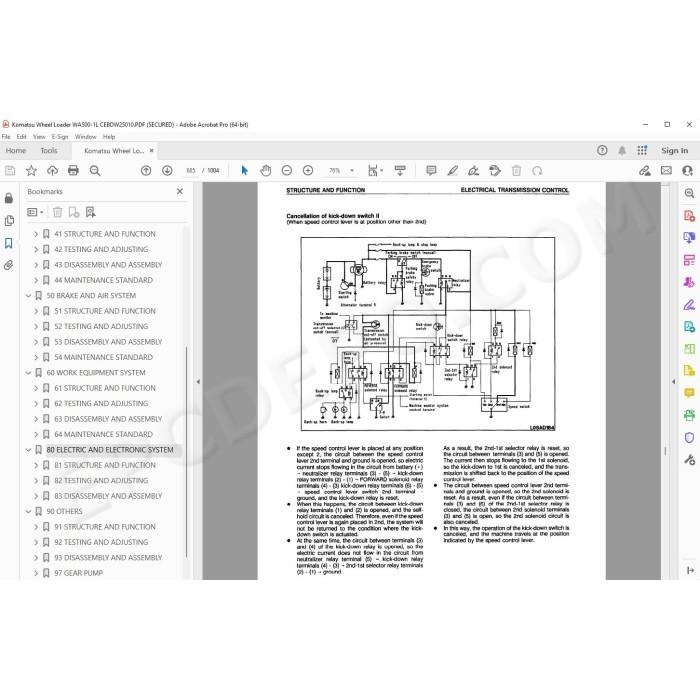
Task: Delete selected bookmark trash icon
Action: [58, 212]
